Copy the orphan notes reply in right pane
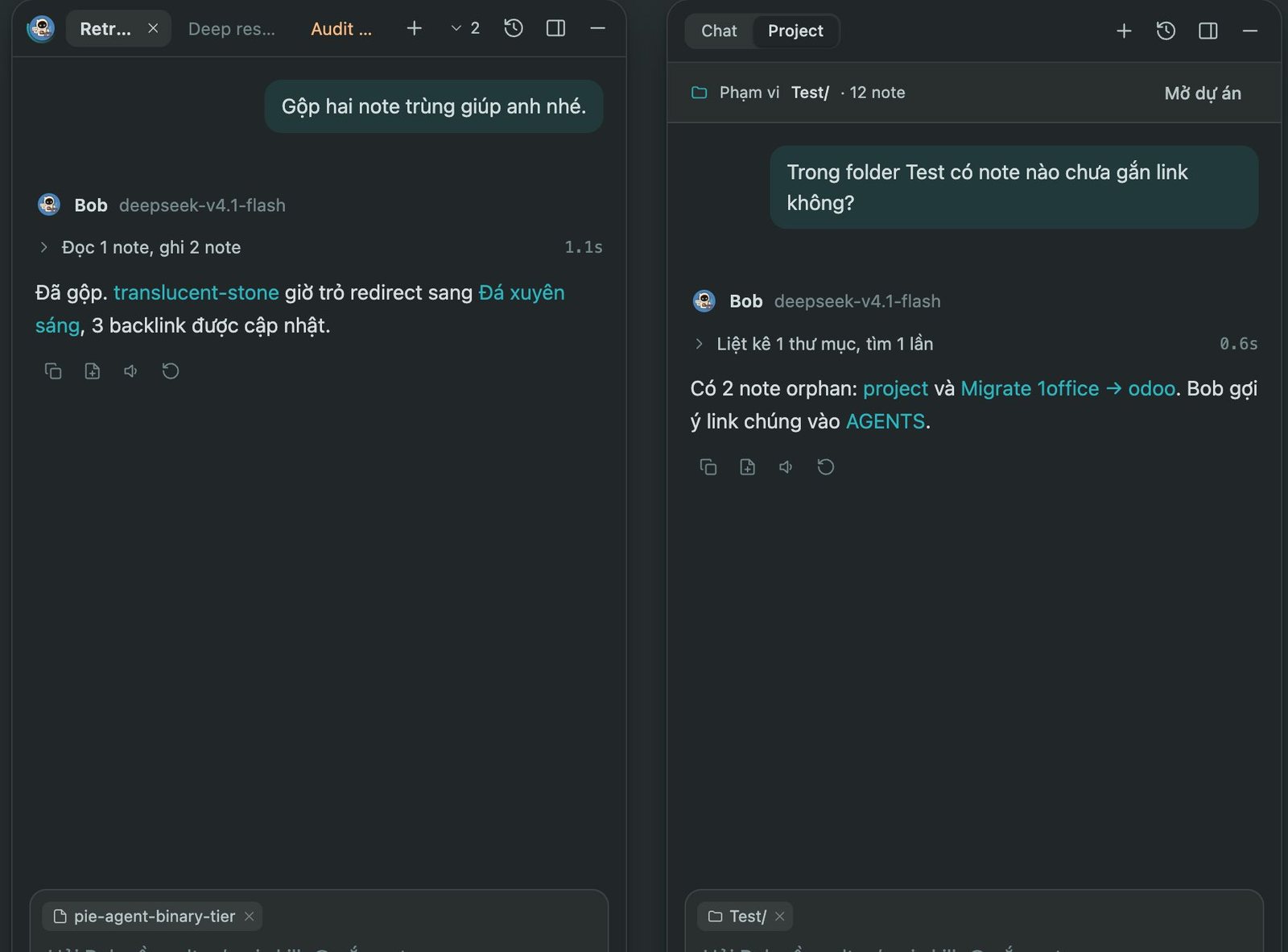Viewport: 1288px width, 952px height. (x=708, y=467)
